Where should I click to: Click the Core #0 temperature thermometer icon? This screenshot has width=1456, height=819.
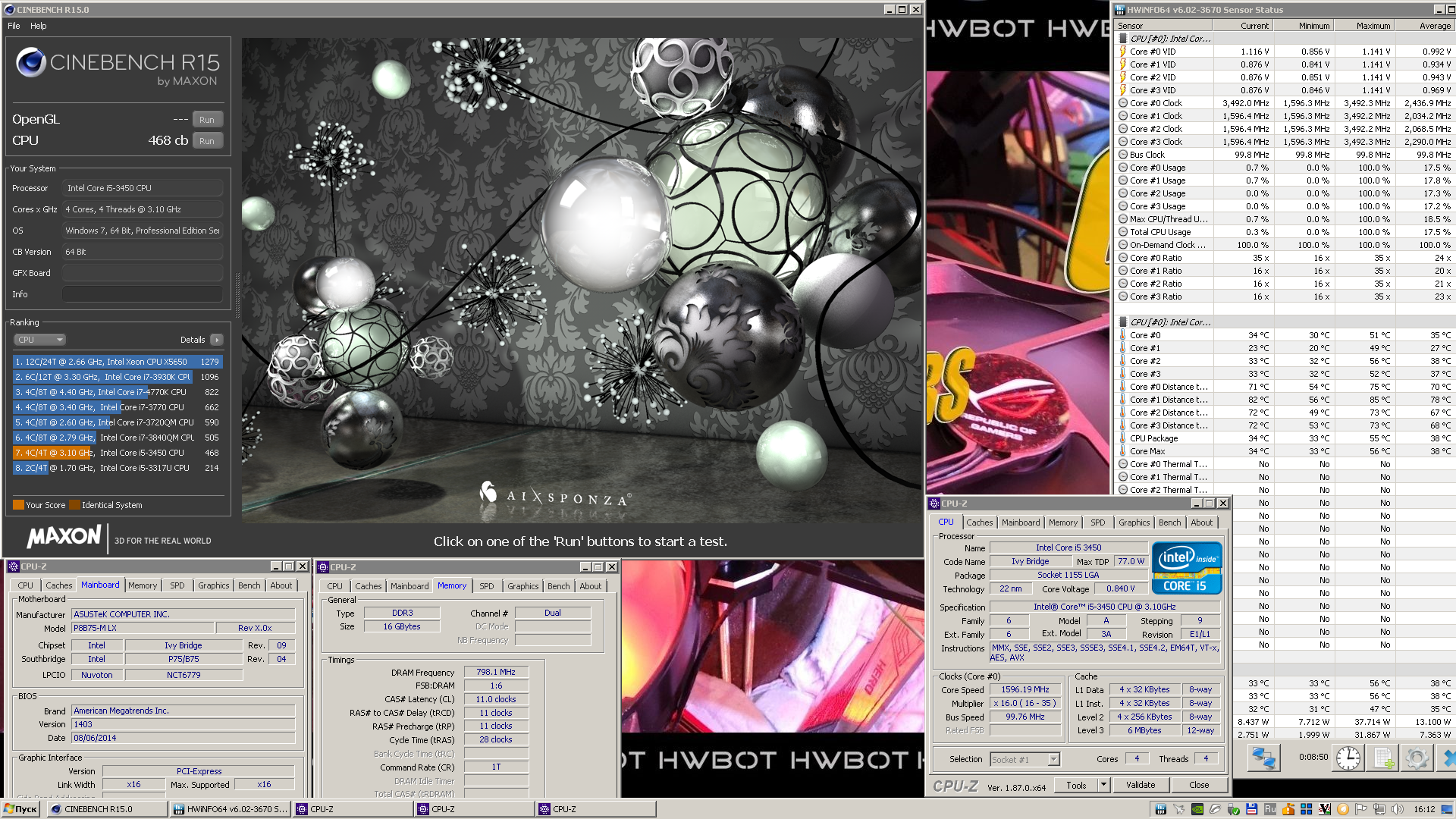(1123, 335)
